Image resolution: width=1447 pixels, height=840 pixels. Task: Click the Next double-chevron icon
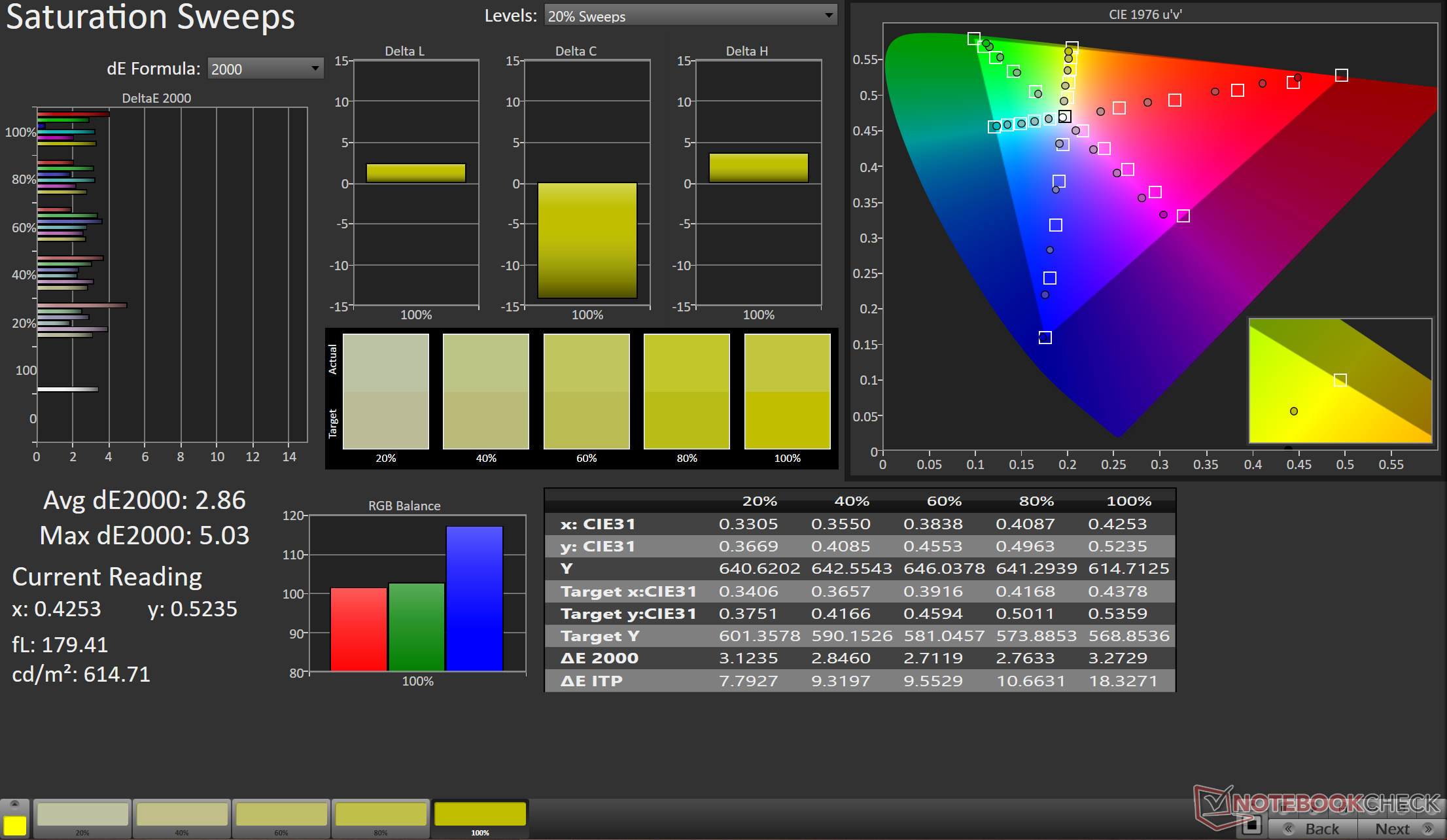(x=1427, y=829)
